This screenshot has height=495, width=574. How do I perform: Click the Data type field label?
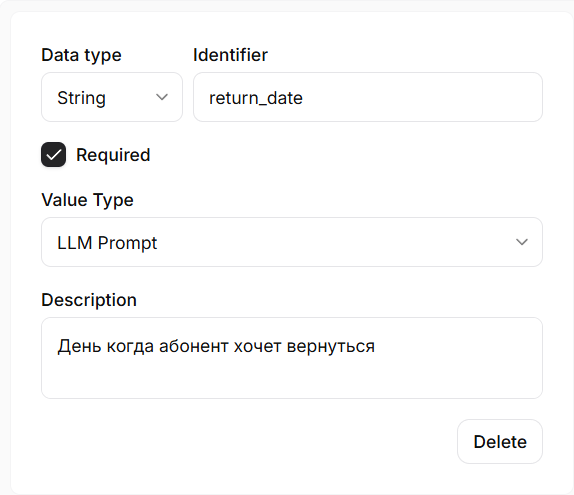coord(81,56)
